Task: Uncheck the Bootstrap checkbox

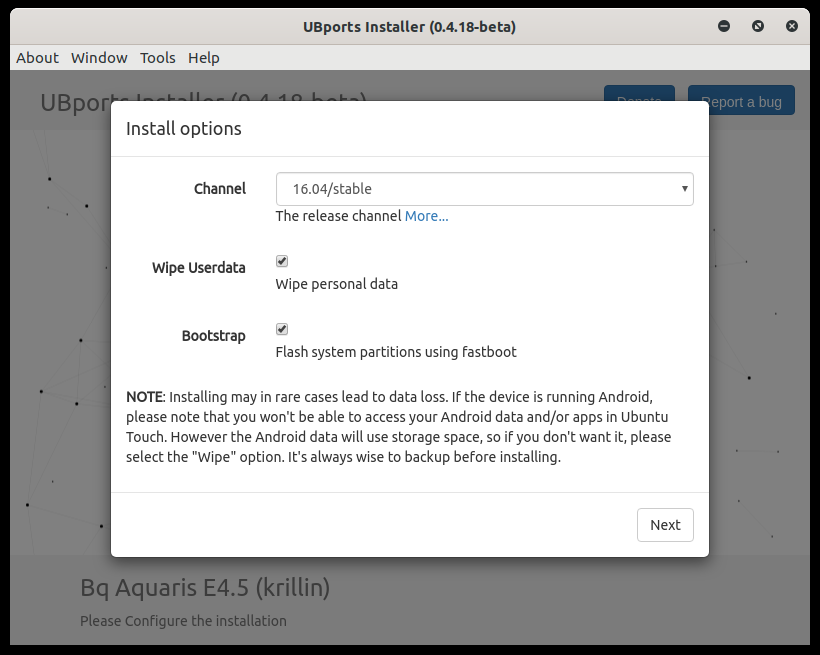Action: coord(282,329)
